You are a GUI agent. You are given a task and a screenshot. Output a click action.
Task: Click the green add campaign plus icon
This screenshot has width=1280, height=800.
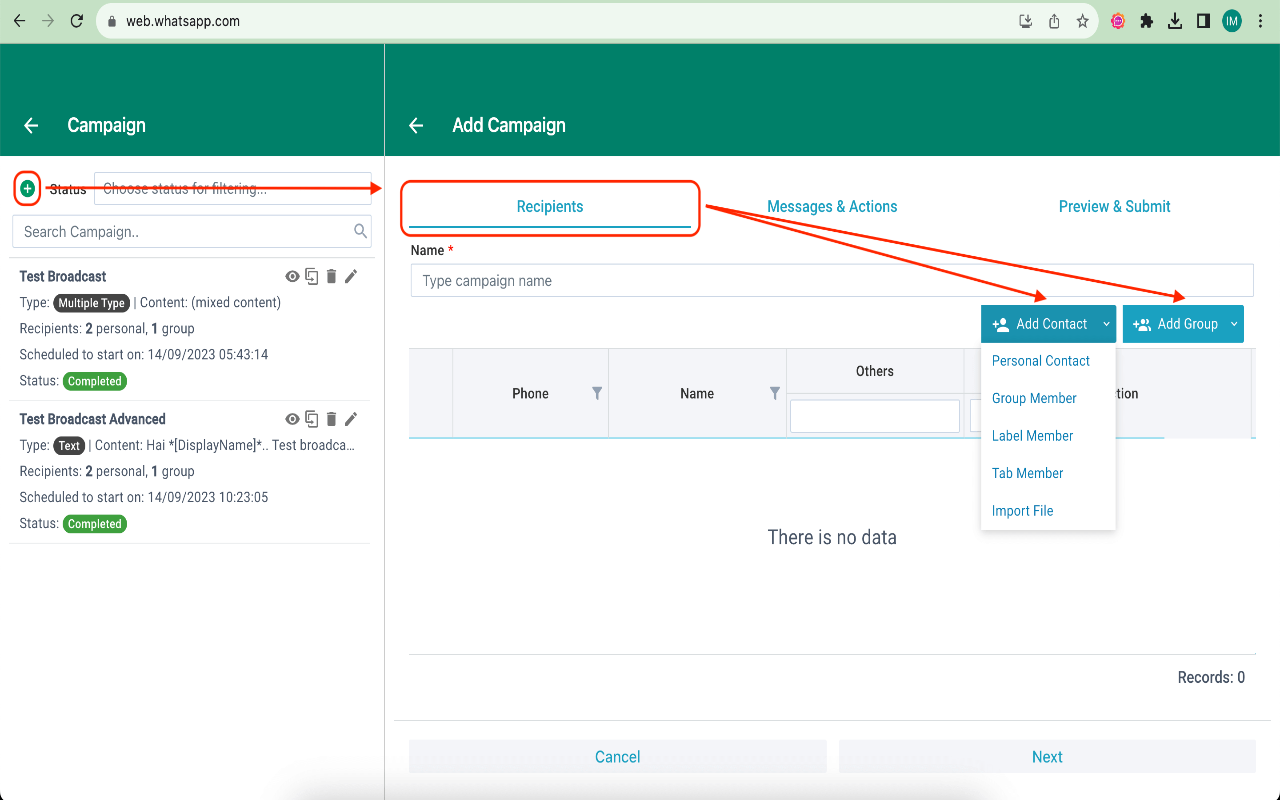point(28,188)
